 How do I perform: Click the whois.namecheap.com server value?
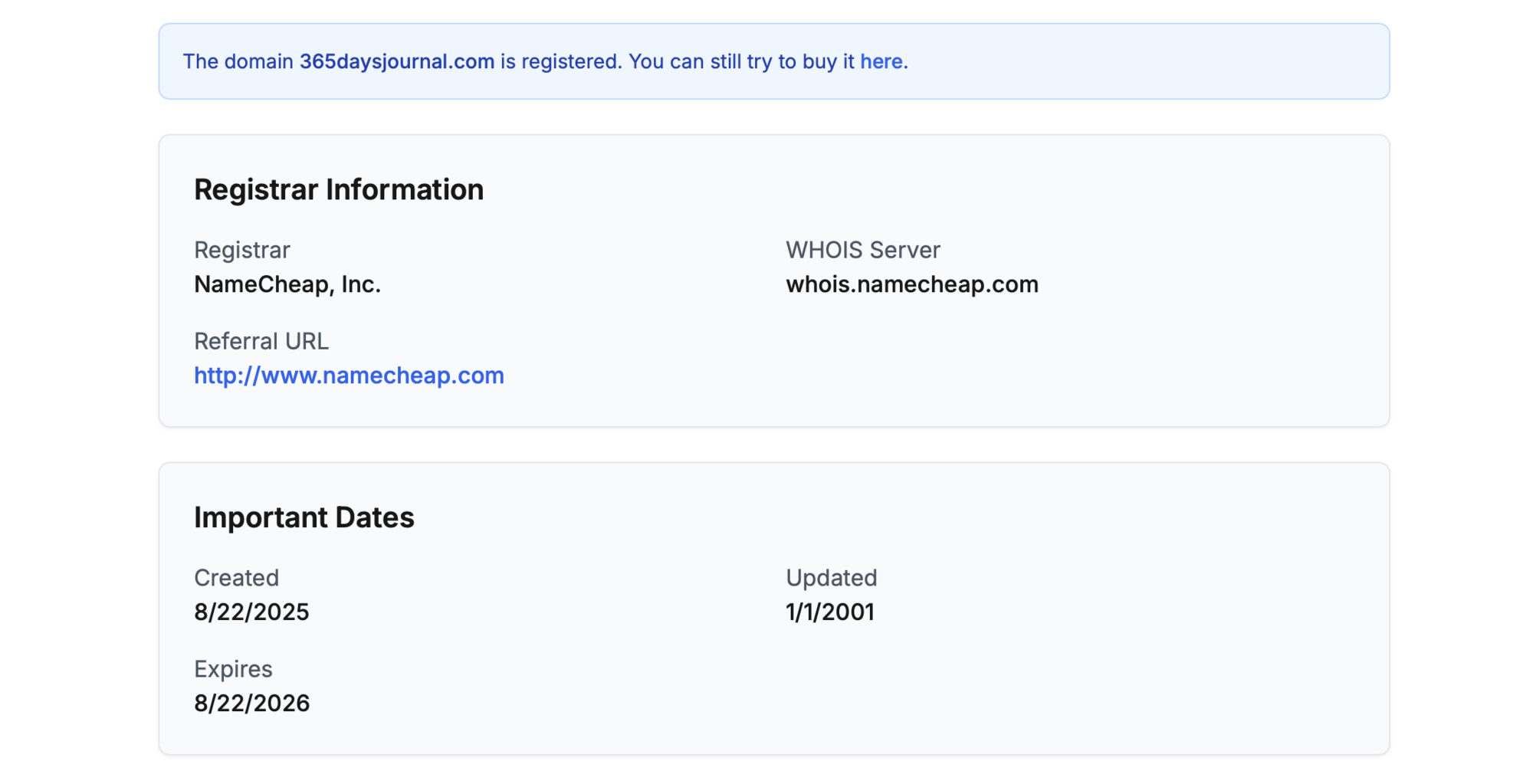911,284
